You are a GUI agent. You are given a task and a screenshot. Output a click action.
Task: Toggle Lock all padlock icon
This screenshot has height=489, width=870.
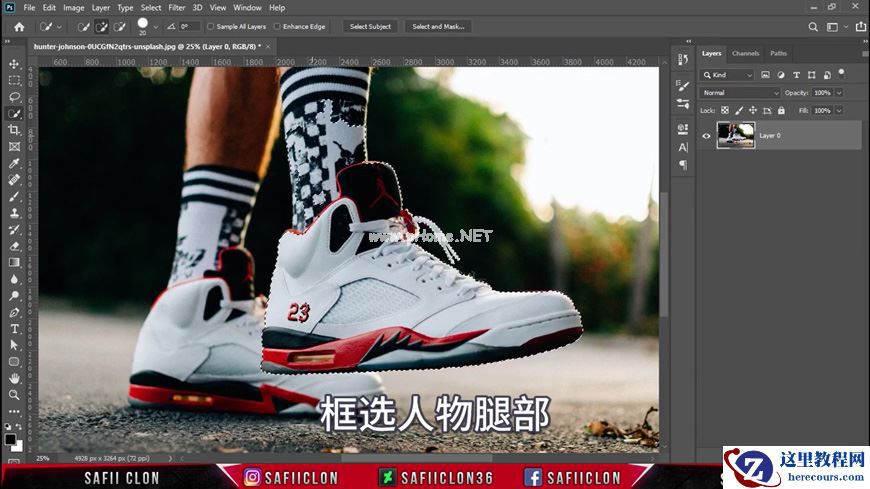click(x=781, y=110)
